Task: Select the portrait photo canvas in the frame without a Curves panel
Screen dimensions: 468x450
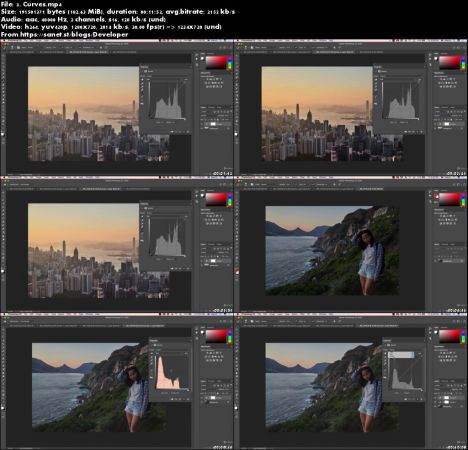Action: pos(332,250)
